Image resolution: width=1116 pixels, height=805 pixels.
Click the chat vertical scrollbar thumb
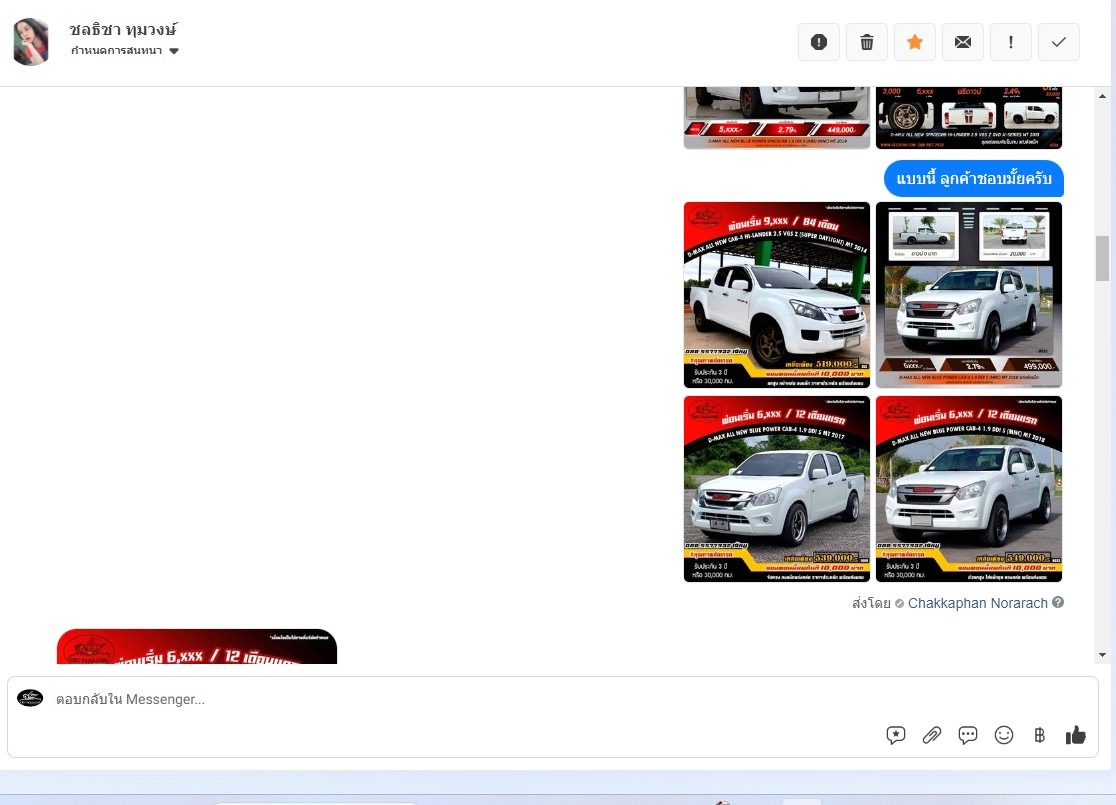[x=1102, y=258]
